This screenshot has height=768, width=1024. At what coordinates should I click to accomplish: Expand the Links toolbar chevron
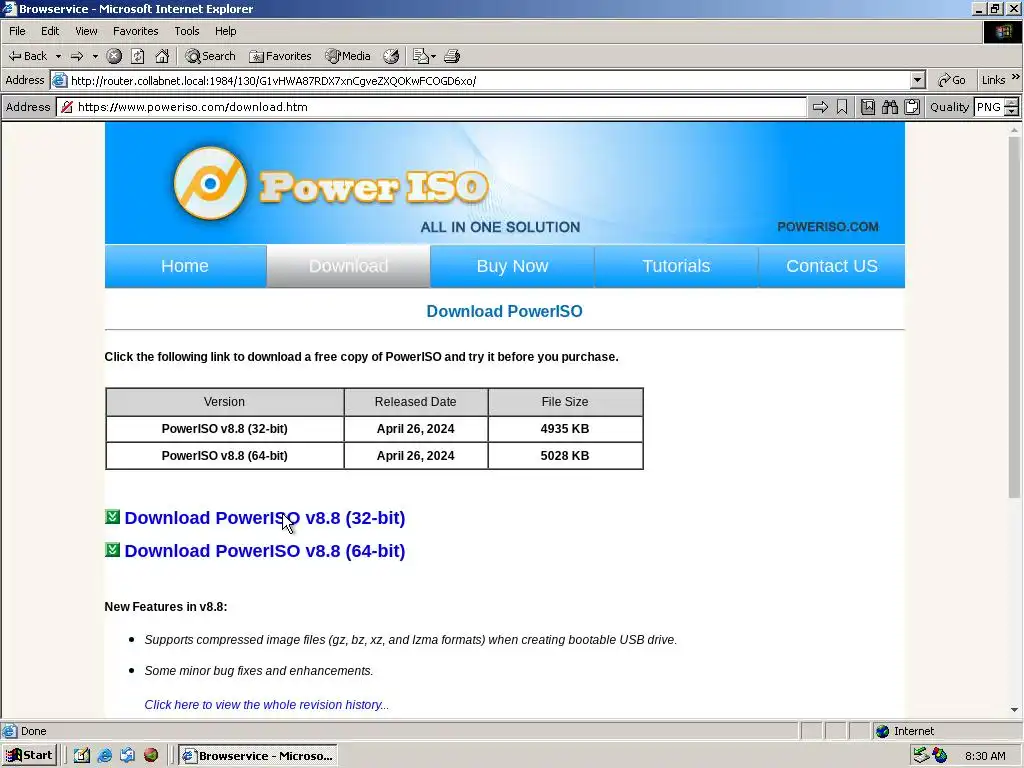(1016, 77)
